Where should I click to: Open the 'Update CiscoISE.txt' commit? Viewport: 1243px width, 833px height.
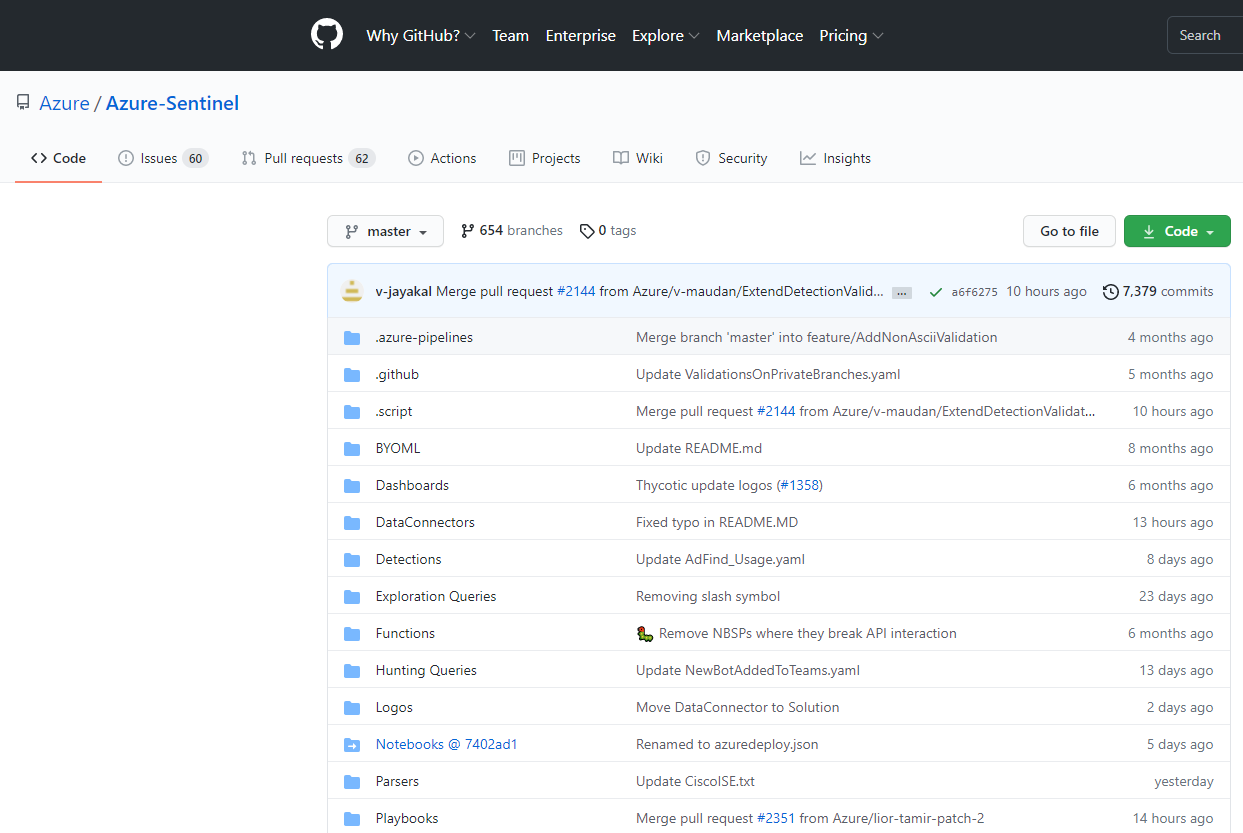coord(696,782)
